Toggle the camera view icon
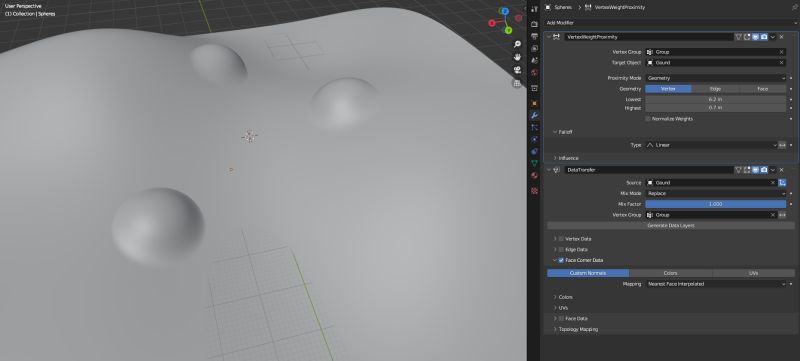 coord(517,70)
